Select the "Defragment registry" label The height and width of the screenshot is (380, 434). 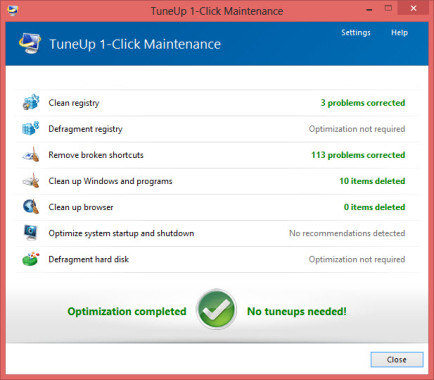click(x=85, y=129)
